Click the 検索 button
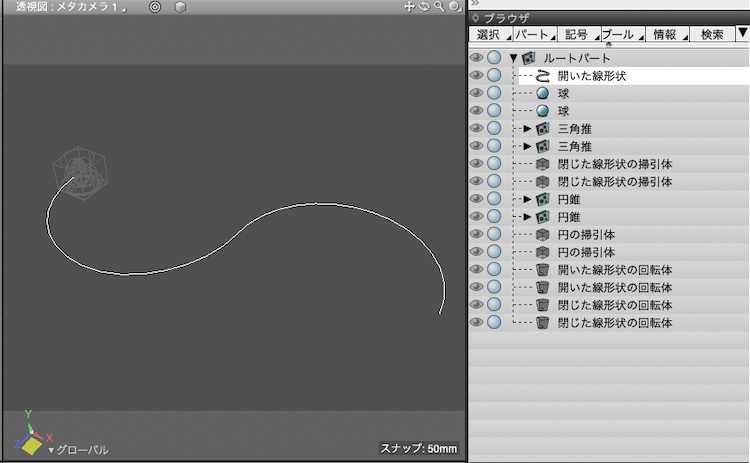 click(712, 35)
